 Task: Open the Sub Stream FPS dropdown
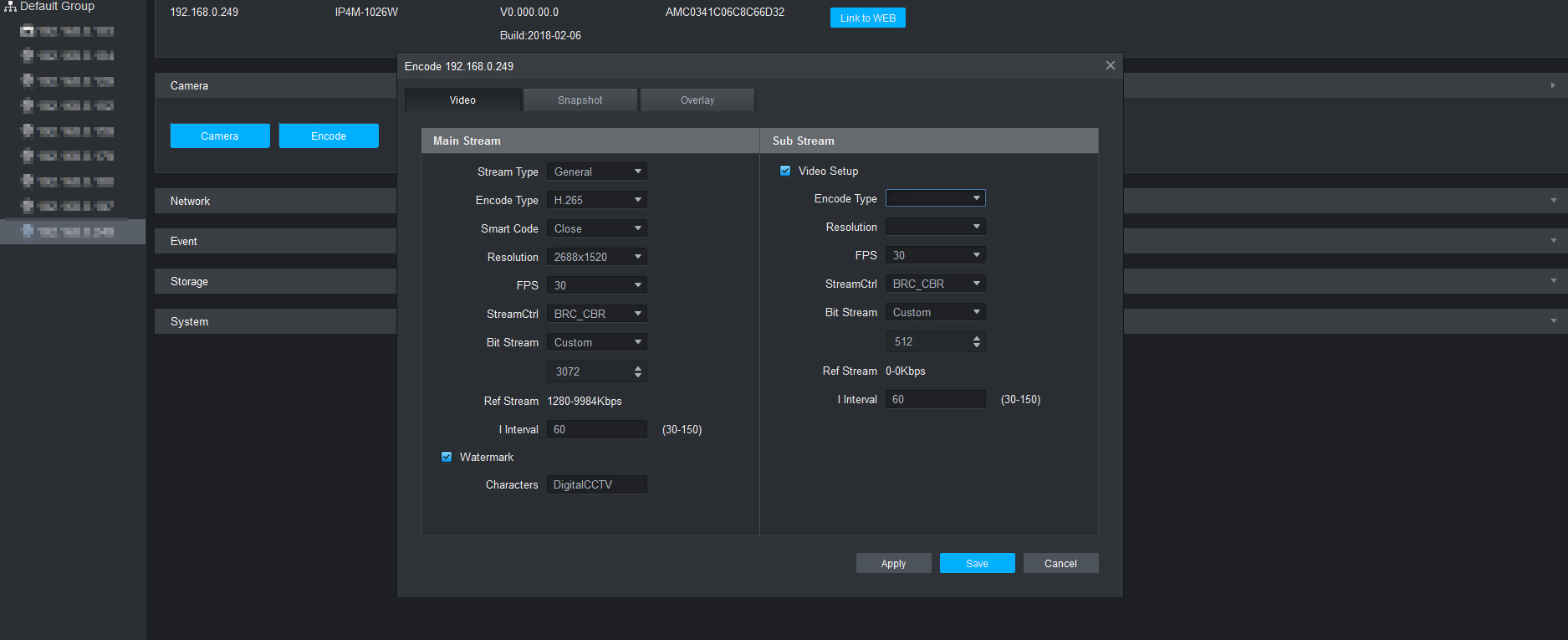[x=936, y=255]
